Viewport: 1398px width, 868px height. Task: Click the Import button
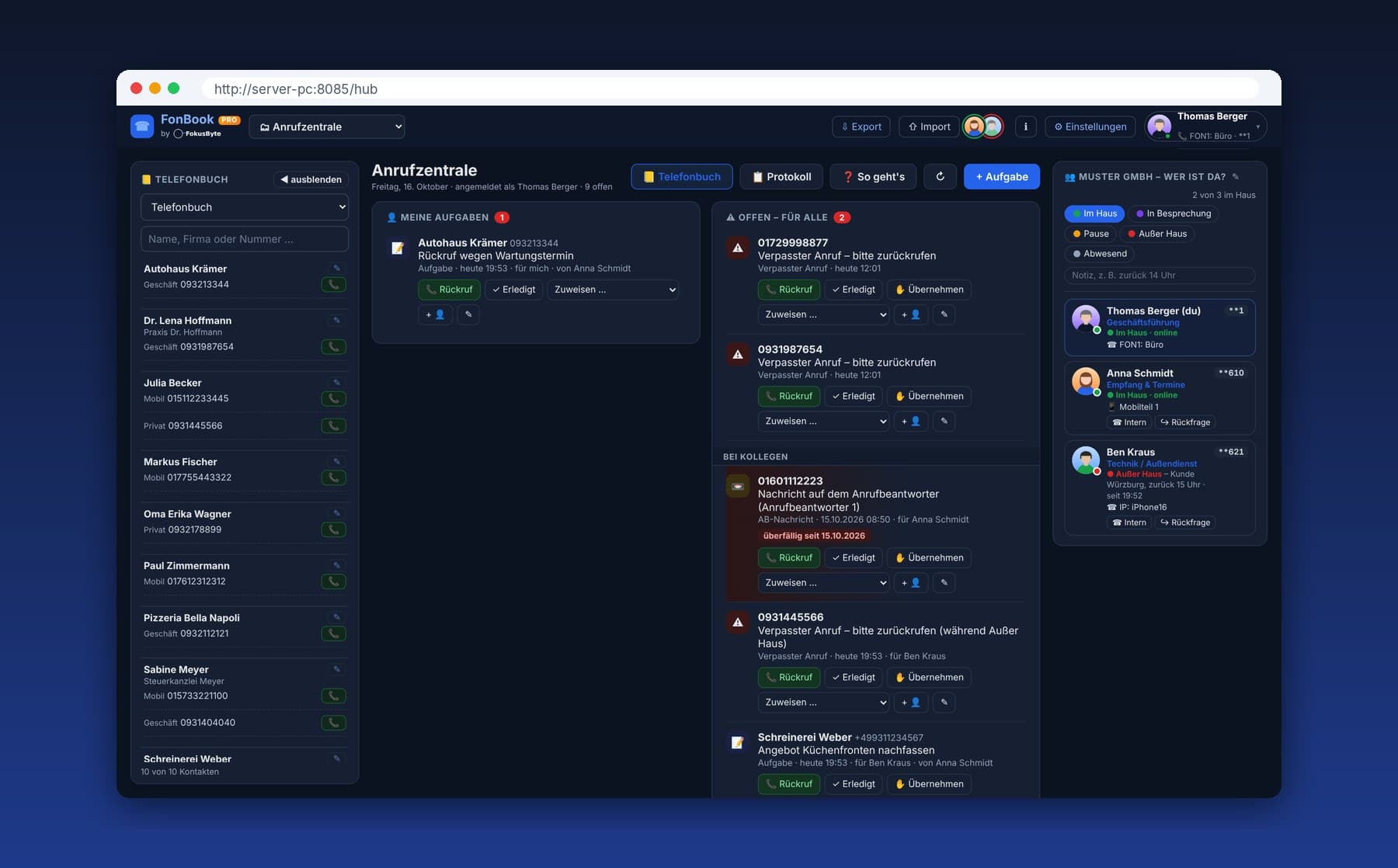pos(929,127)
